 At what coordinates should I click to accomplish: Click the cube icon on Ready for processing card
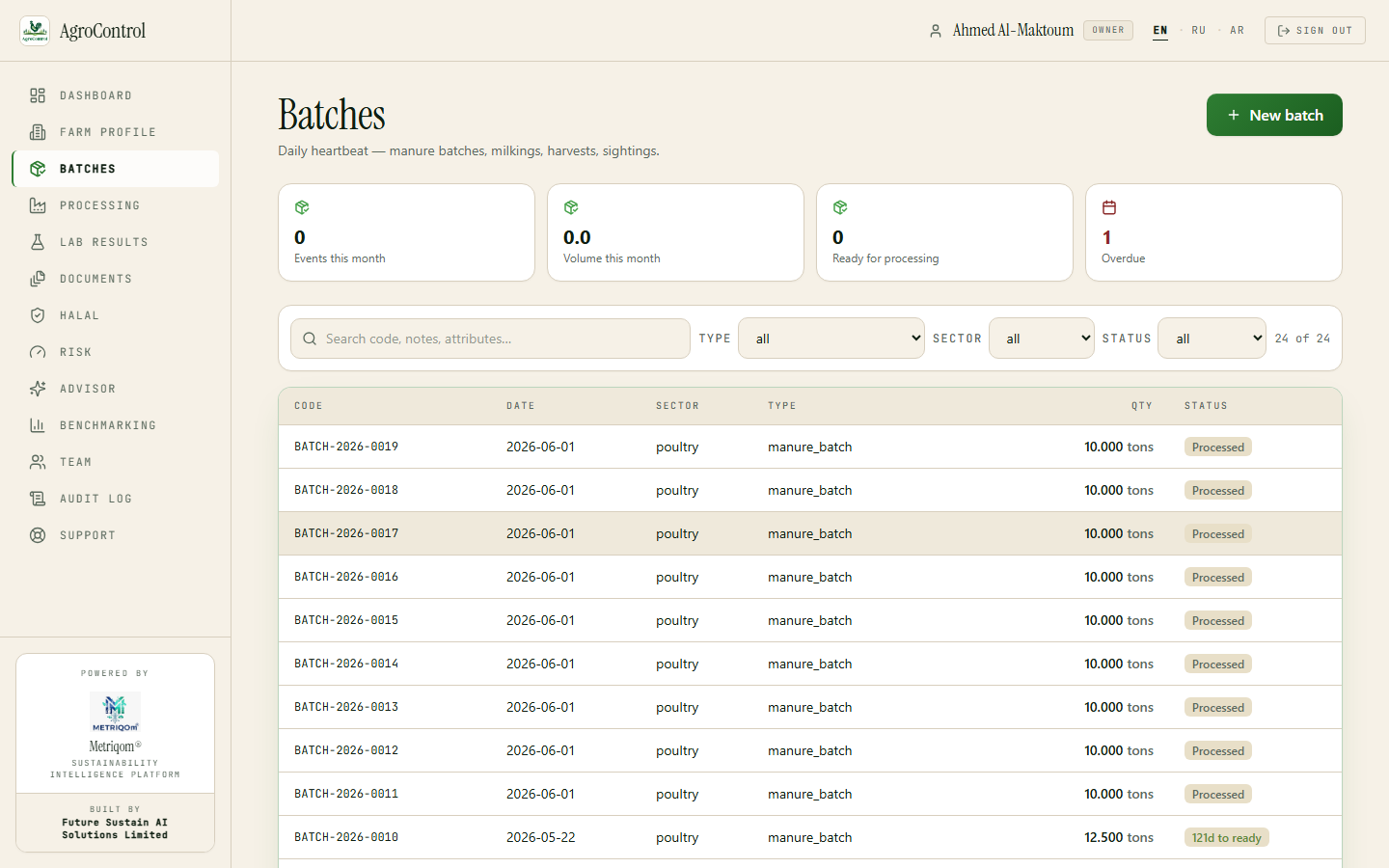(840, 207)
